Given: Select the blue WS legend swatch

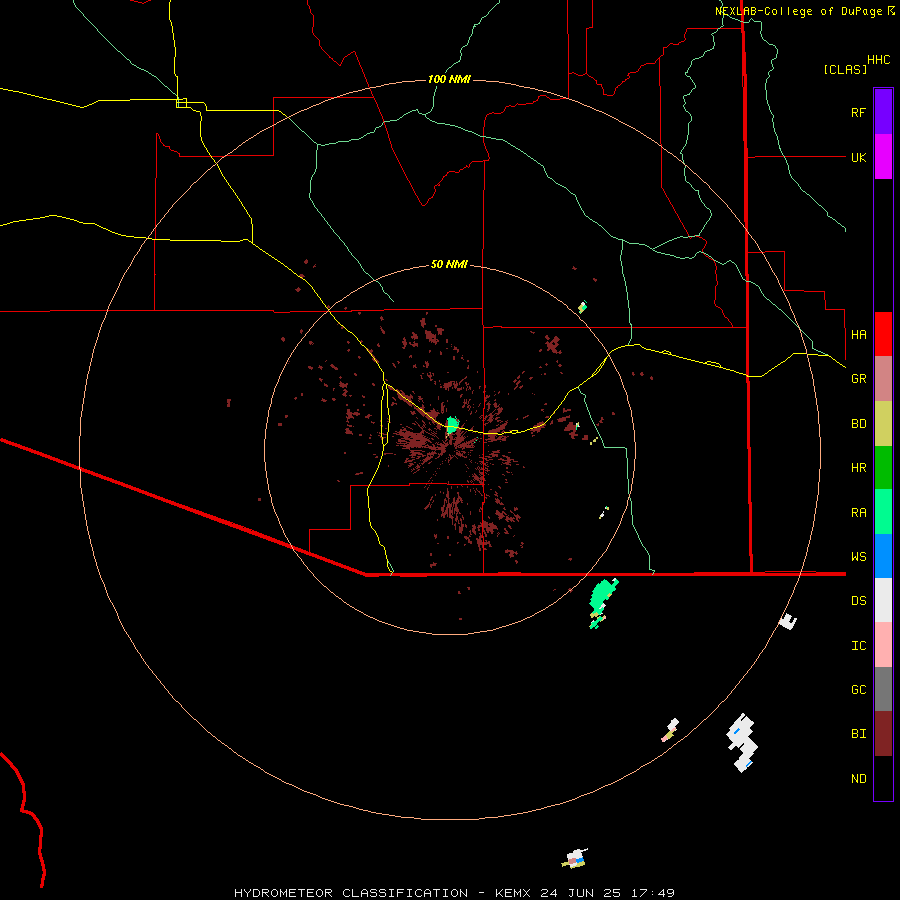Looking at the screenshot, I should point(883,556).
